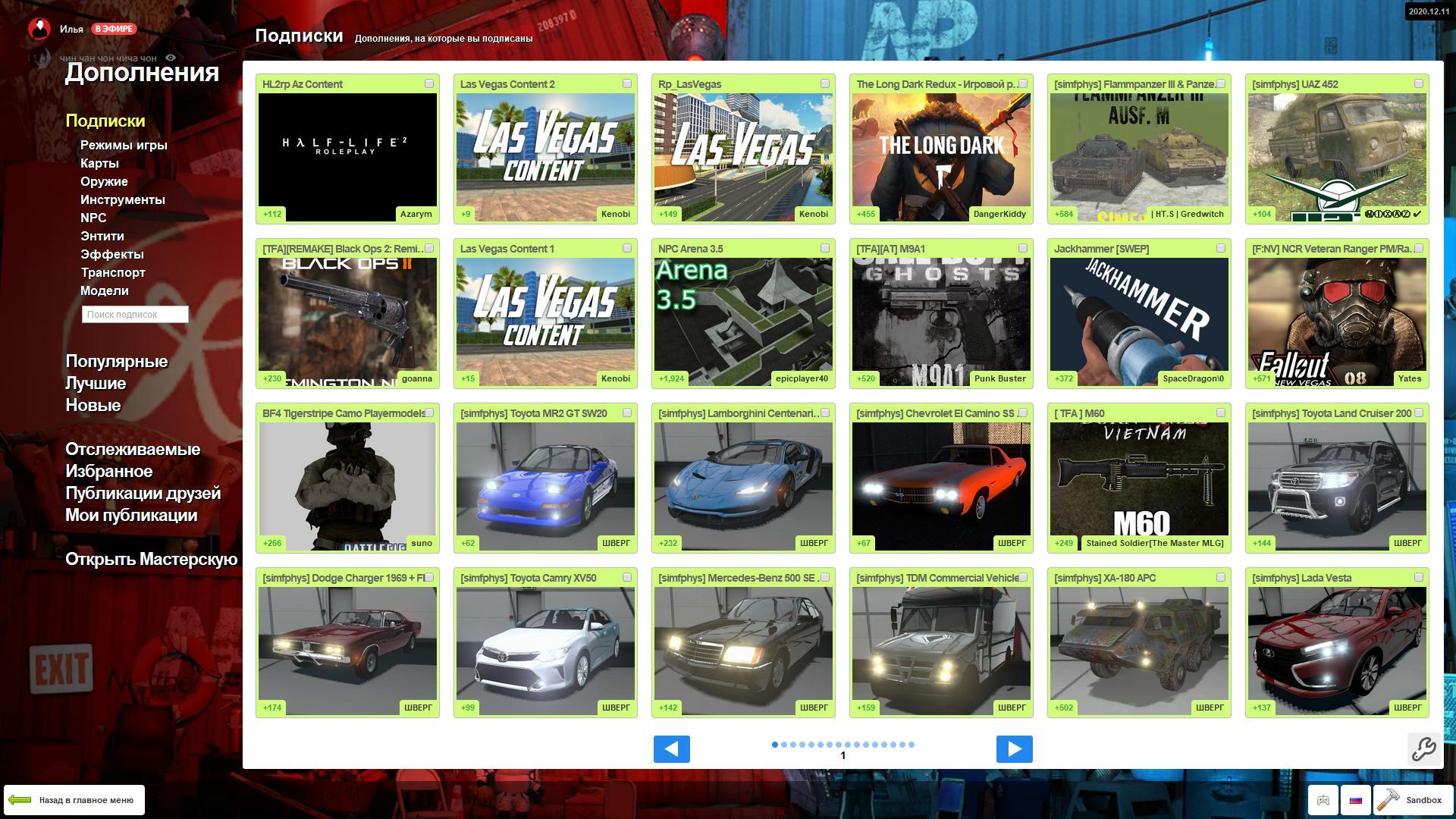Viewport: 1456px width, 819px height.
Task: Open Las Vegas Content 1 thumbnail
Action: [545, 322]
